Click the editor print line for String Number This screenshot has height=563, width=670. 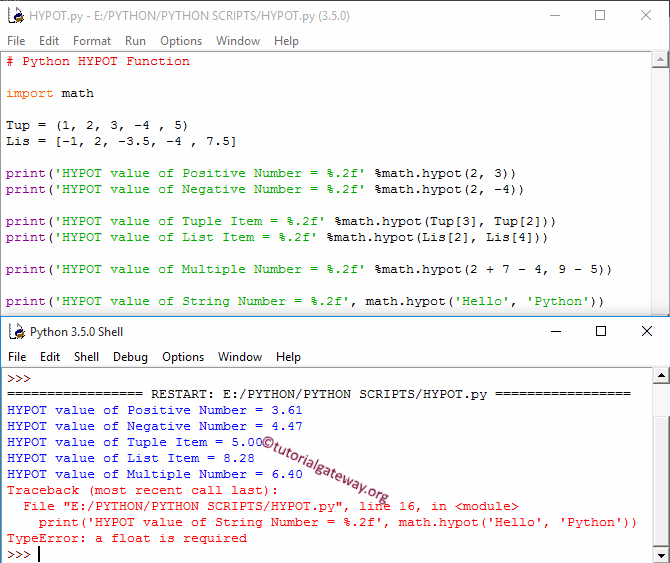pyautogui.click(x=305, y=302)
